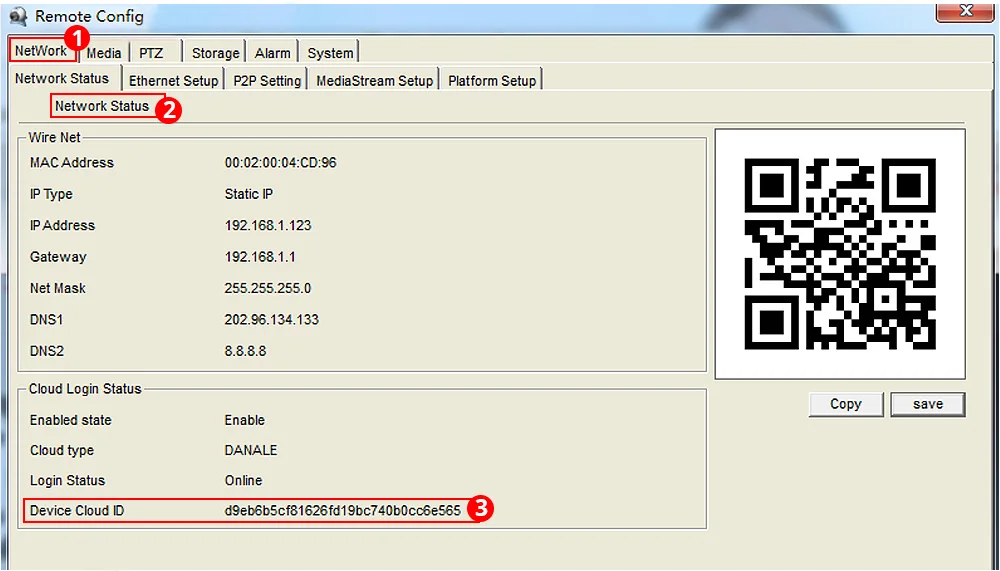
Task: Close the Remote Config window
Action: (x=966, y=11)
